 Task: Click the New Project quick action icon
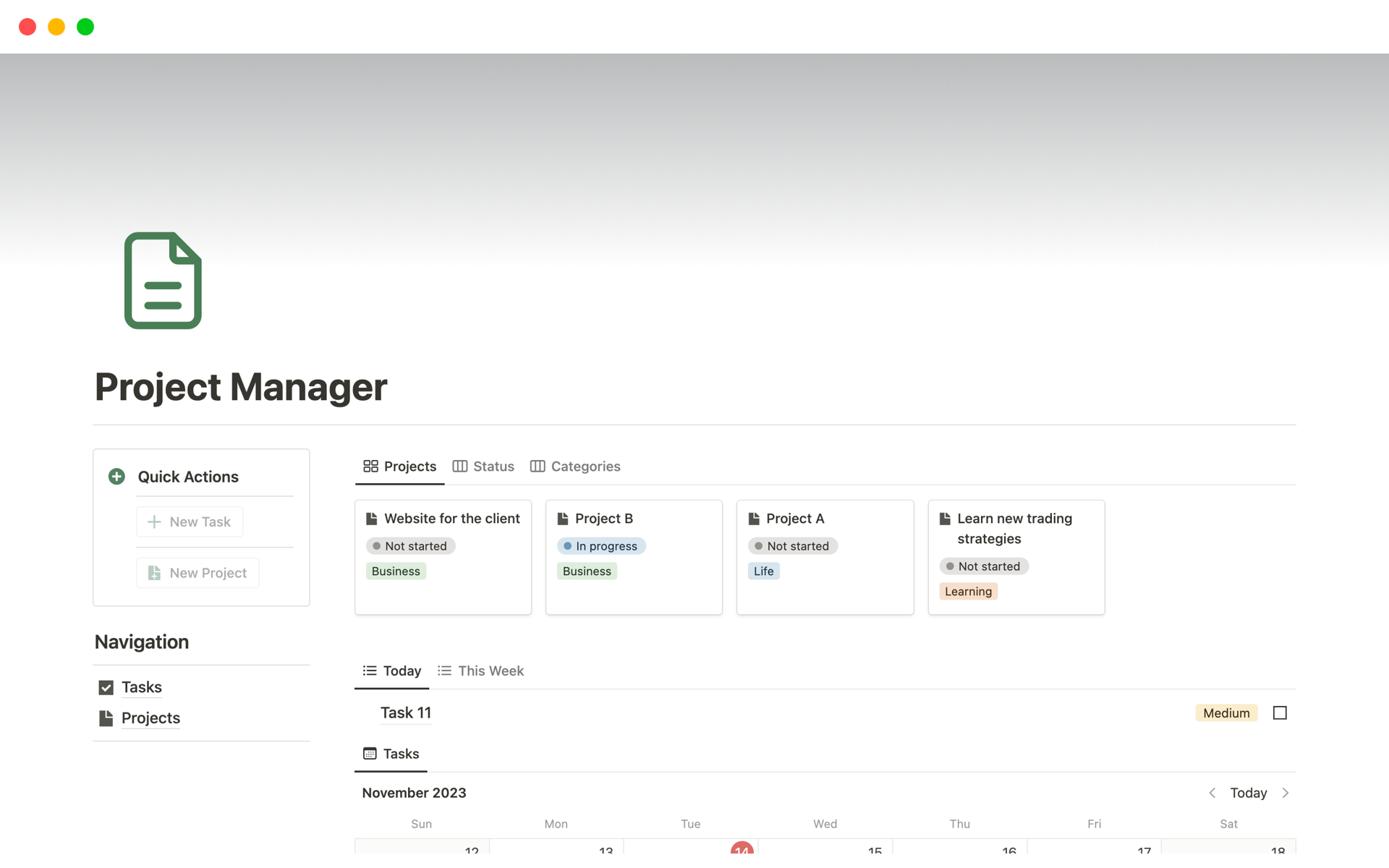point(155,573)
